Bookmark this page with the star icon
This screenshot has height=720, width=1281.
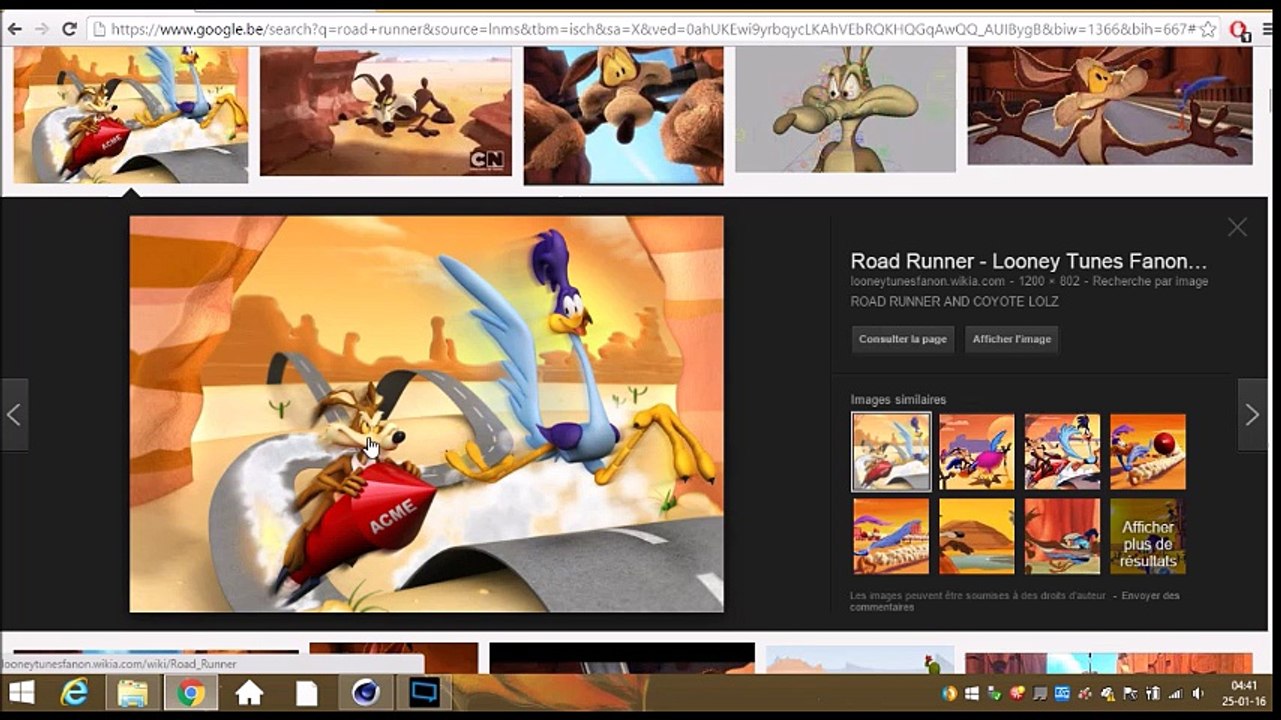[x=1208, y=29]
